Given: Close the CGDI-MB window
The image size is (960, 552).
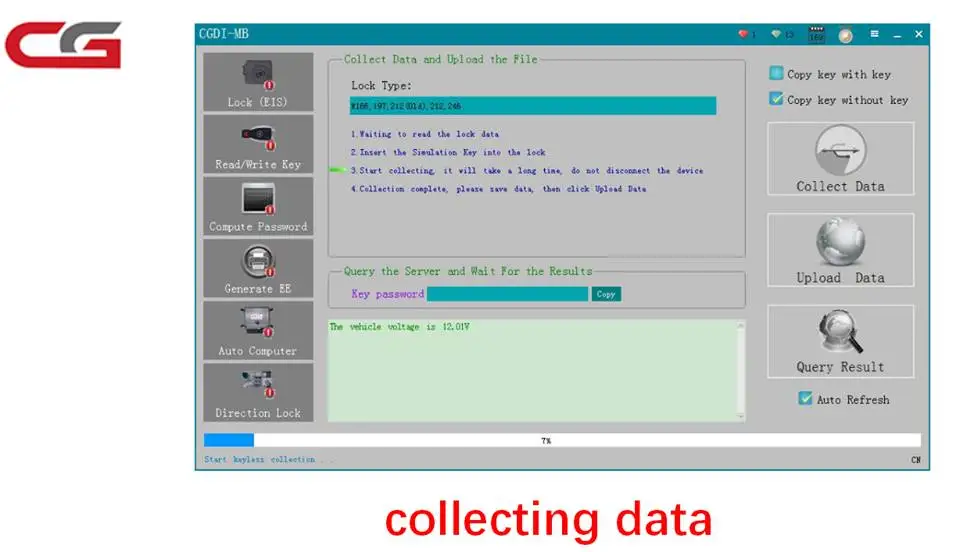Looking at the screenshot, I should pyautogui.click(x=918, y=34).
